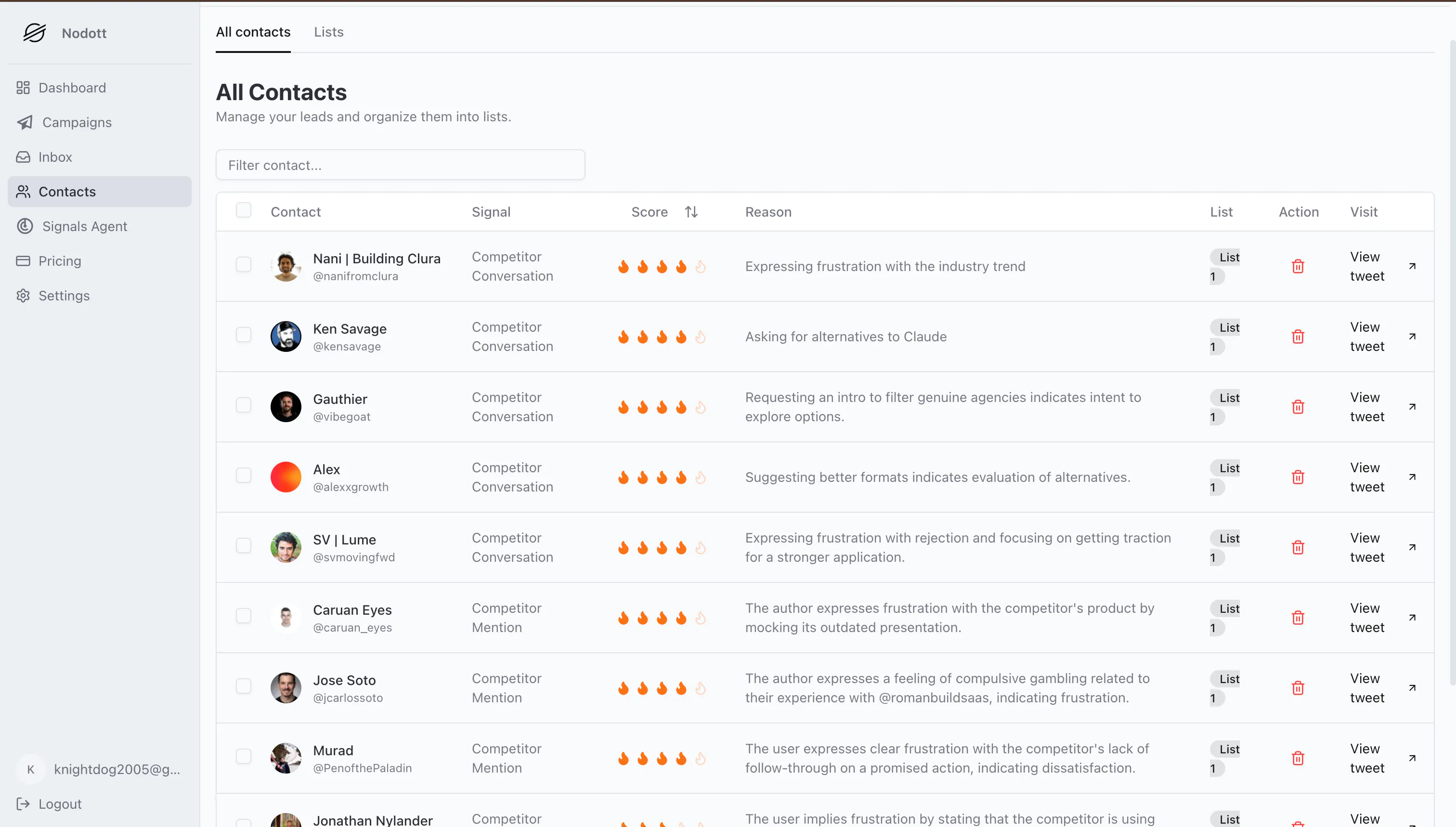View tweet from Ken Savage
Screen dimensions: 1456x827
pos(1367,337)
